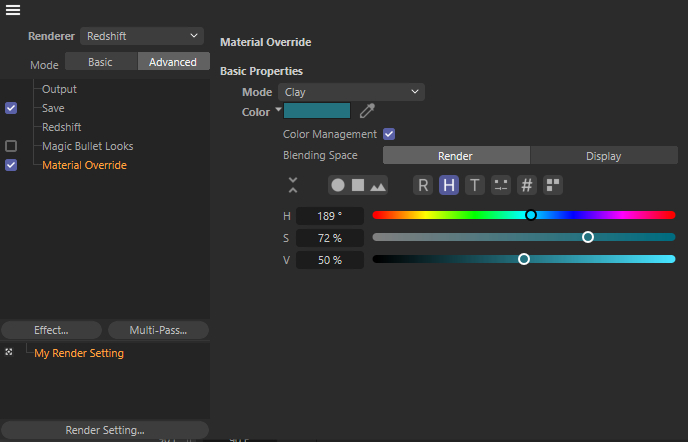Image resolution: width=688 pixels, height=442 pixels.
Task: Open the color mixer icon
Action: [x=501, y=185]
